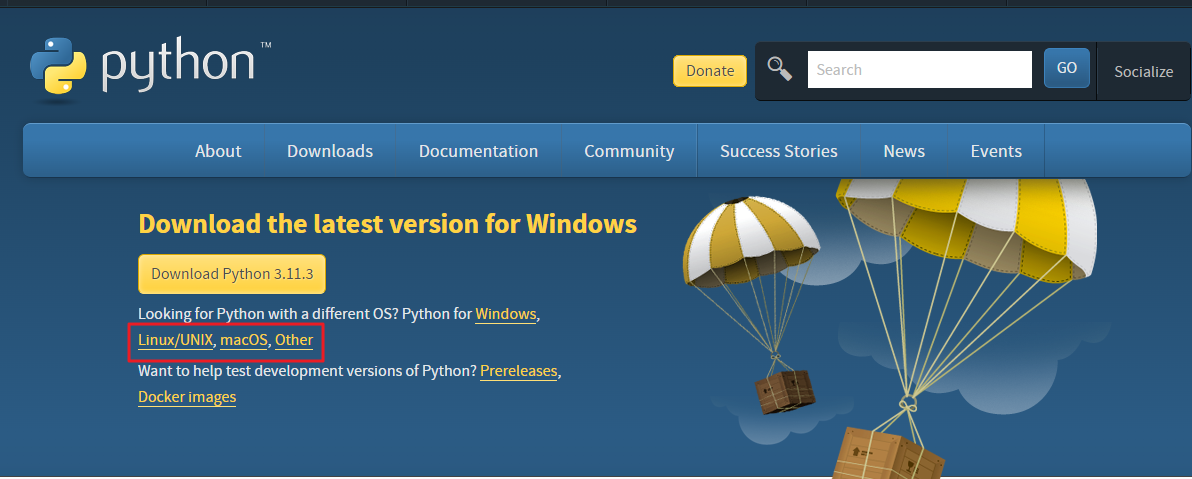Follow the Other platforms link
The image size is (1192, 479).
point(294,340)
